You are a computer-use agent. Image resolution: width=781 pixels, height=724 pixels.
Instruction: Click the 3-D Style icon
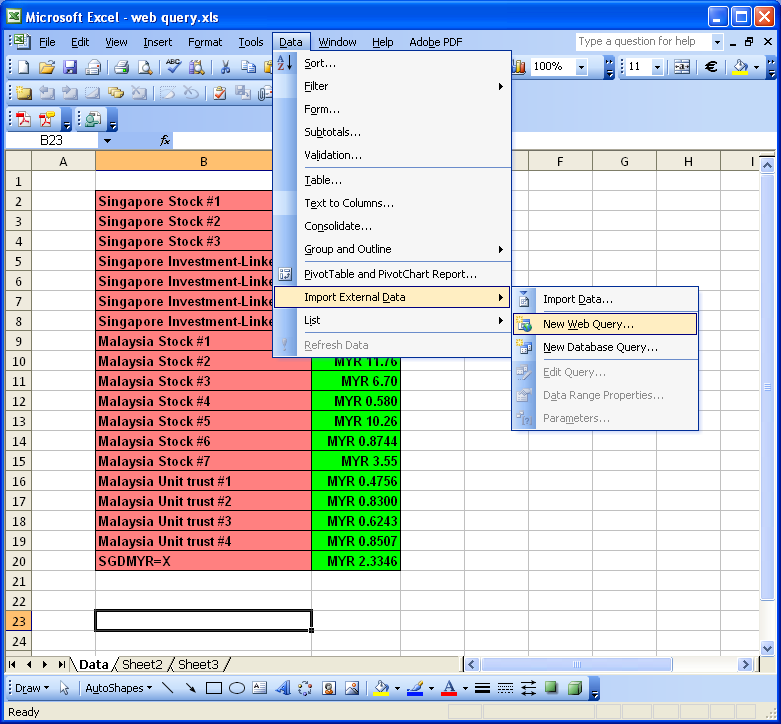575,688
